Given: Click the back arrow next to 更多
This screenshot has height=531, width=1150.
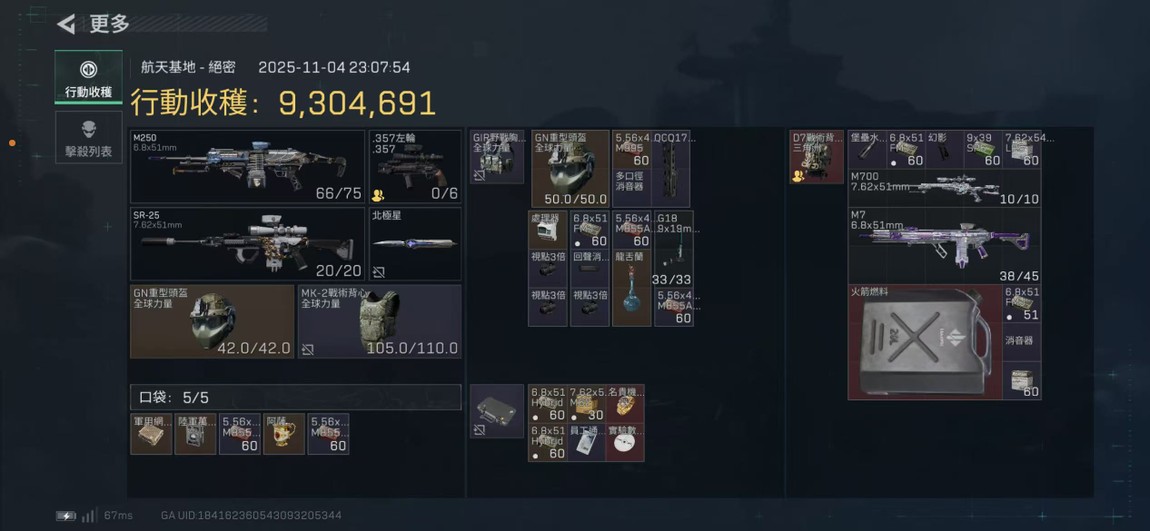Looking at the screenshot, I should 67,24.
